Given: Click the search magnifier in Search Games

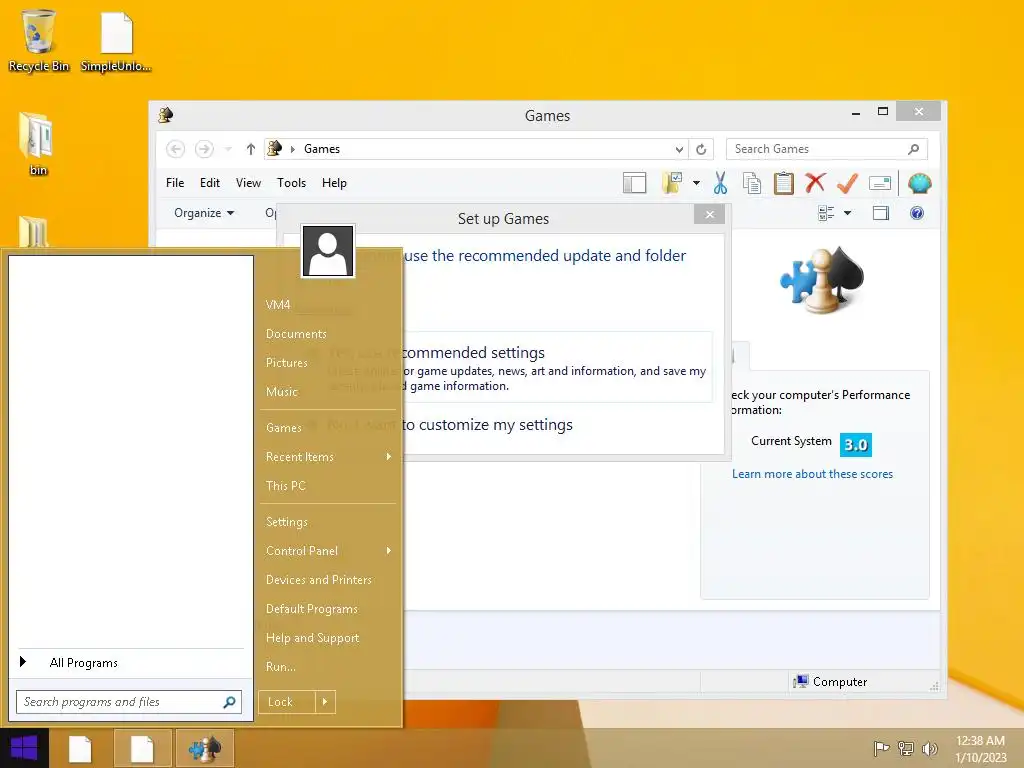Looking at the screenshot, I should coord(914,150).
